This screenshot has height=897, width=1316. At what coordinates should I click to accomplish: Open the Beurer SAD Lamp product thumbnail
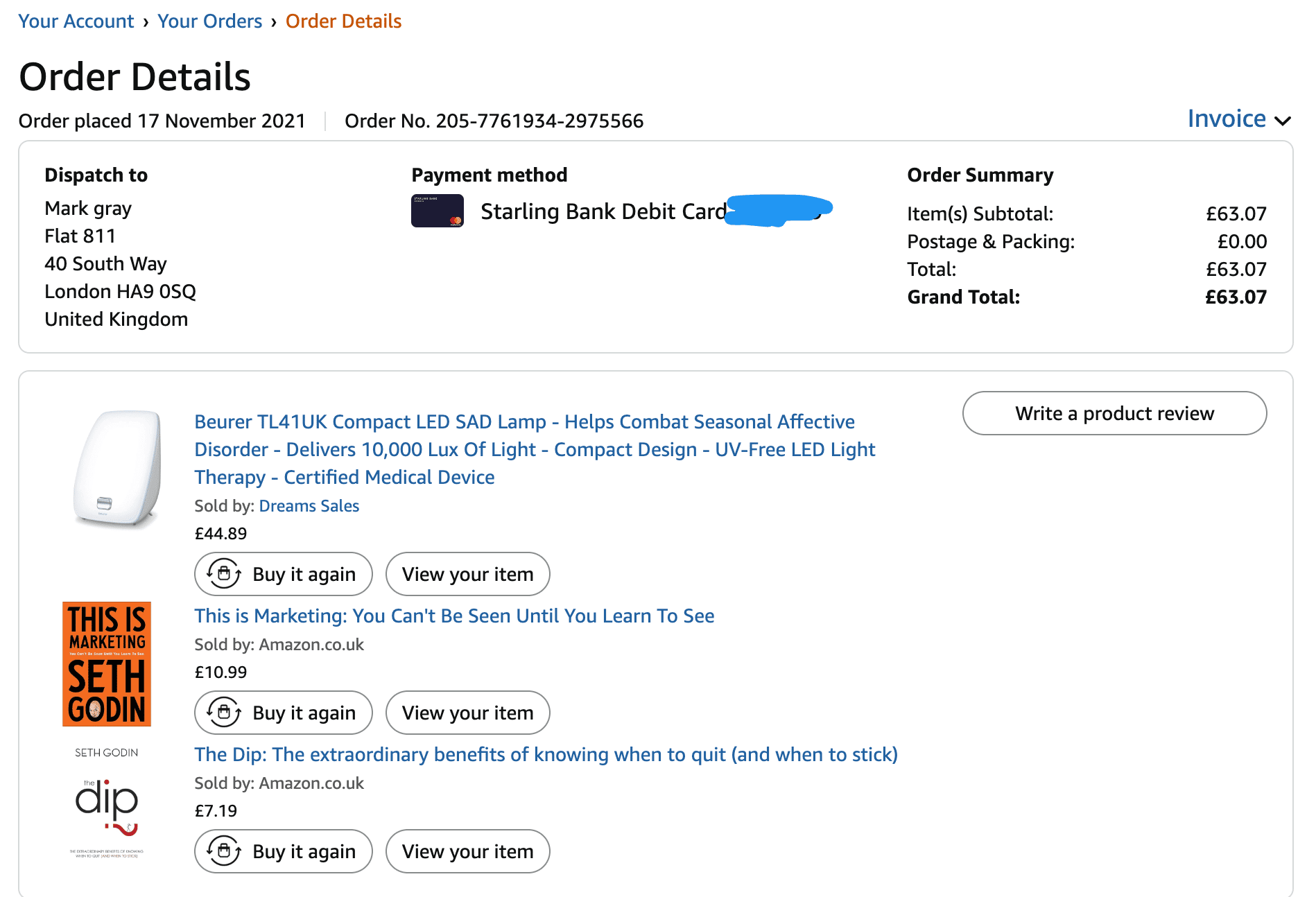[x=117, y=469]
